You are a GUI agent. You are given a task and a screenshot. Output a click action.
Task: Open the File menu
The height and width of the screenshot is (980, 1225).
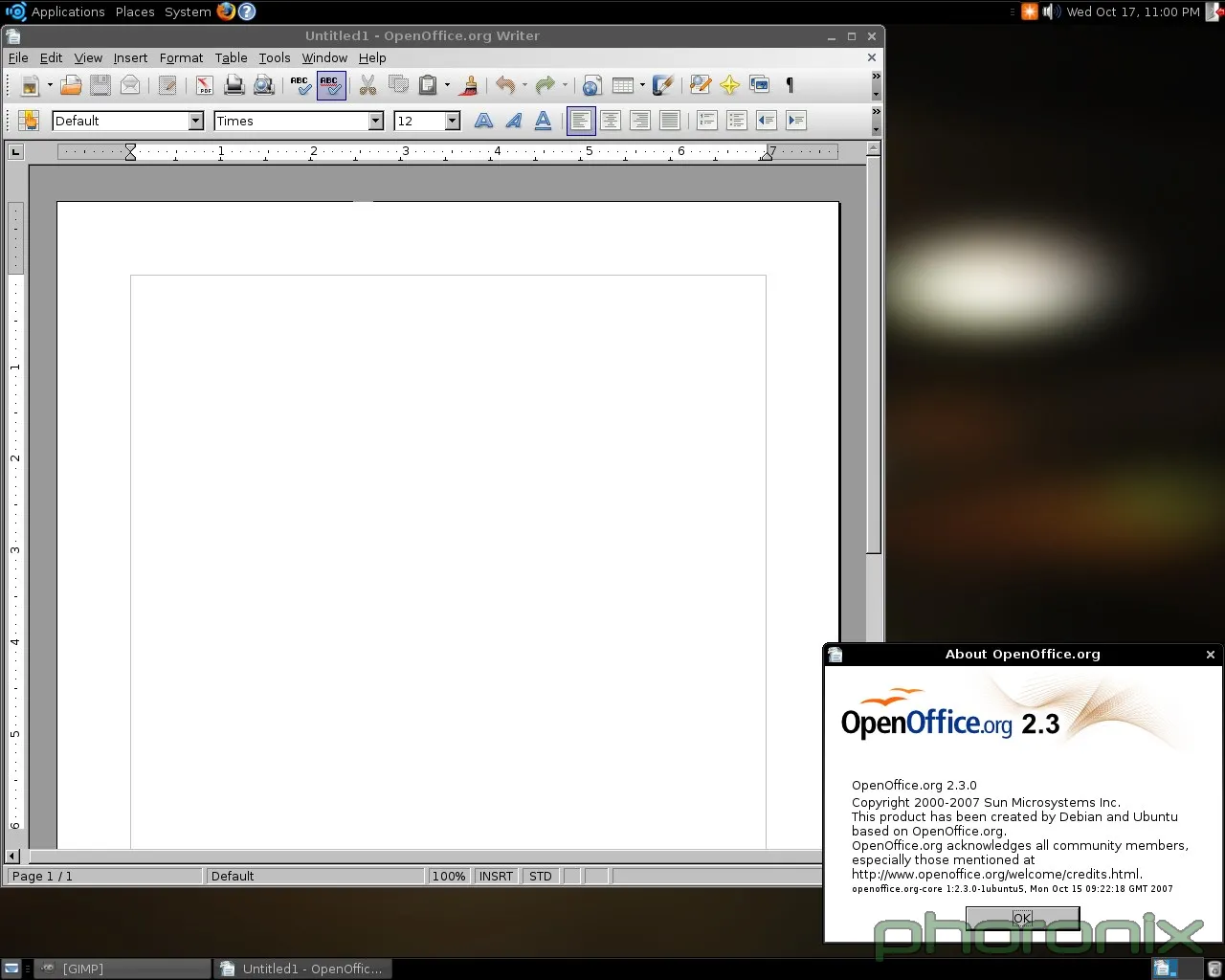coord(18,57)
